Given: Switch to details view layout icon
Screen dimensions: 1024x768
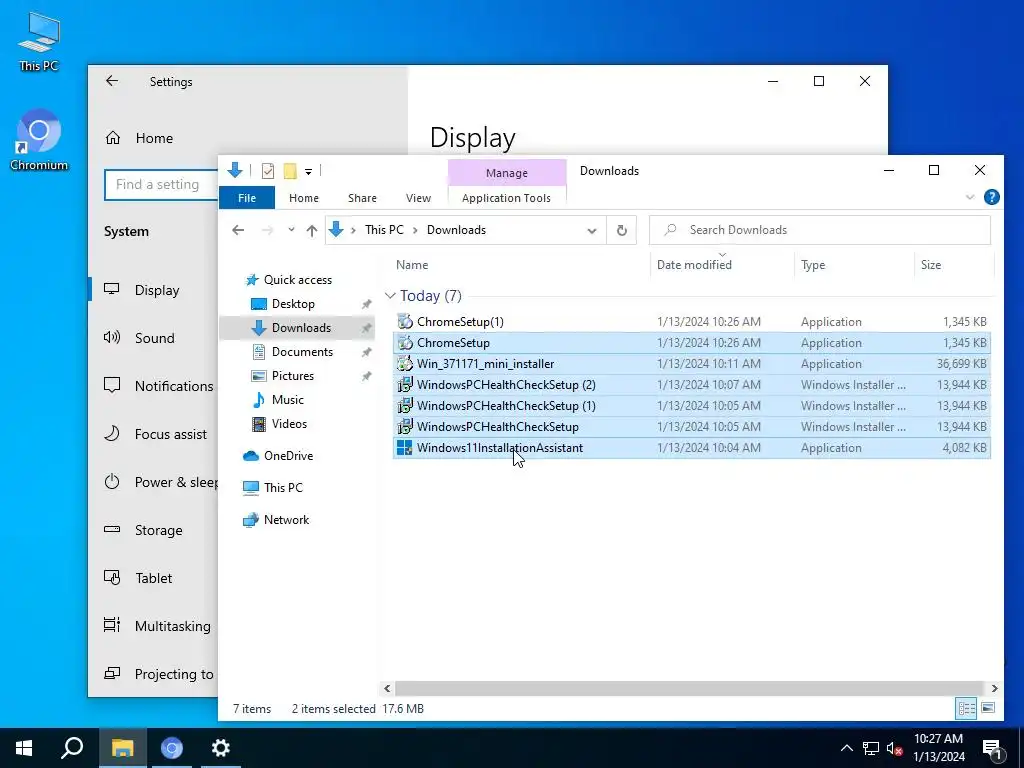Looking at the screenshot, I should (966, 708).
